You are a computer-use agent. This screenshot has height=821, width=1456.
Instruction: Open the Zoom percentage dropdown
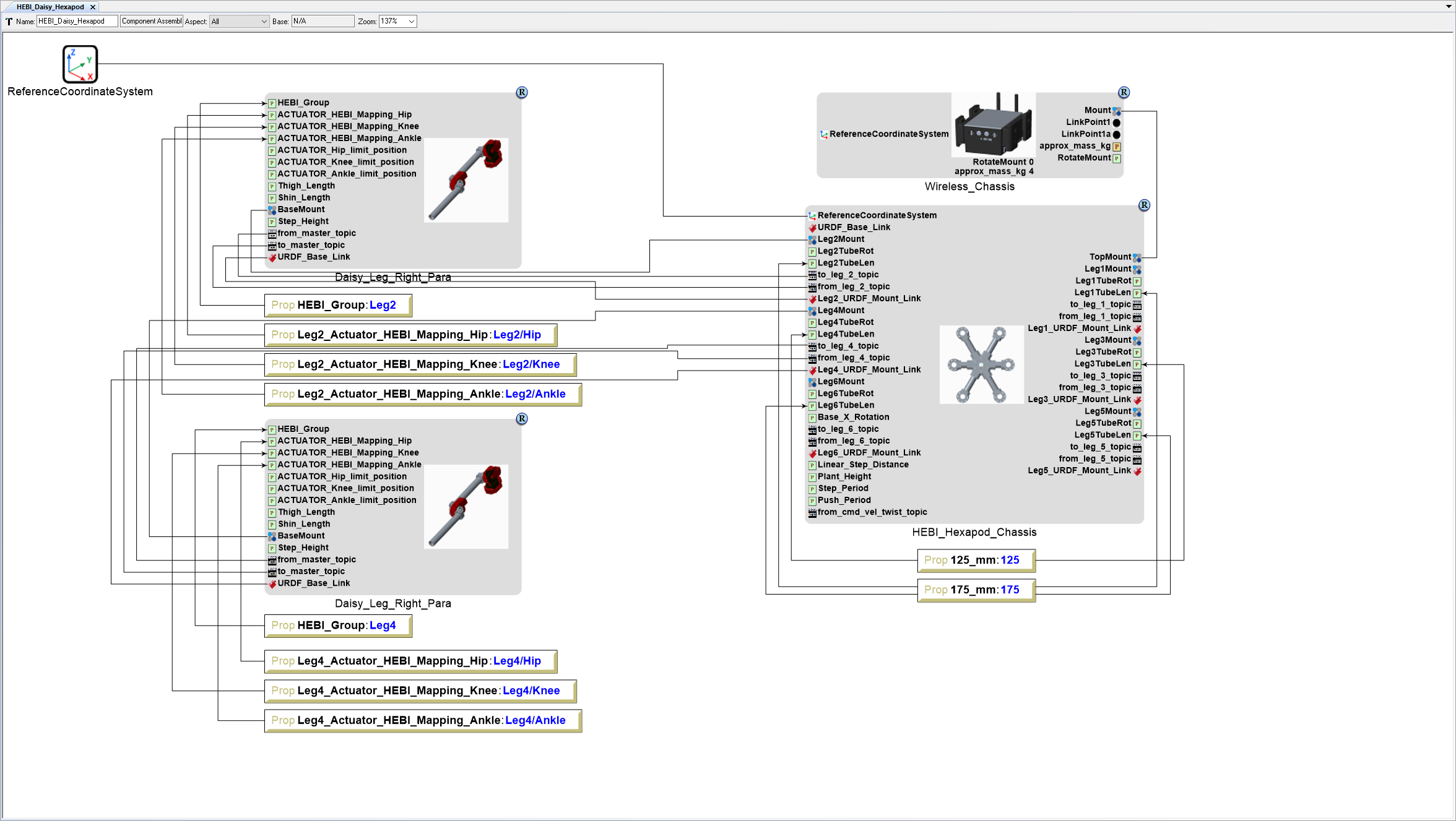pos(397,20)
